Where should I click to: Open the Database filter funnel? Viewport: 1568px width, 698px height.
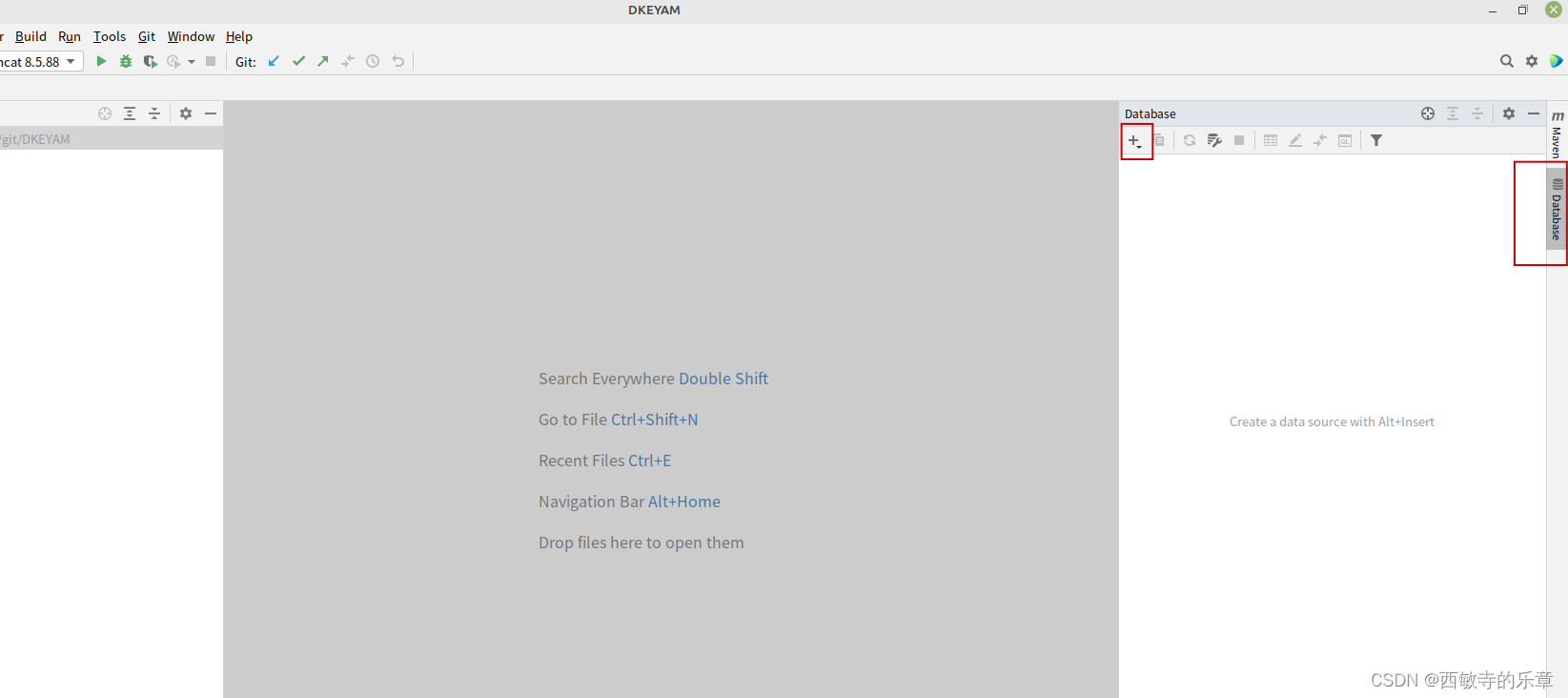1376,140
